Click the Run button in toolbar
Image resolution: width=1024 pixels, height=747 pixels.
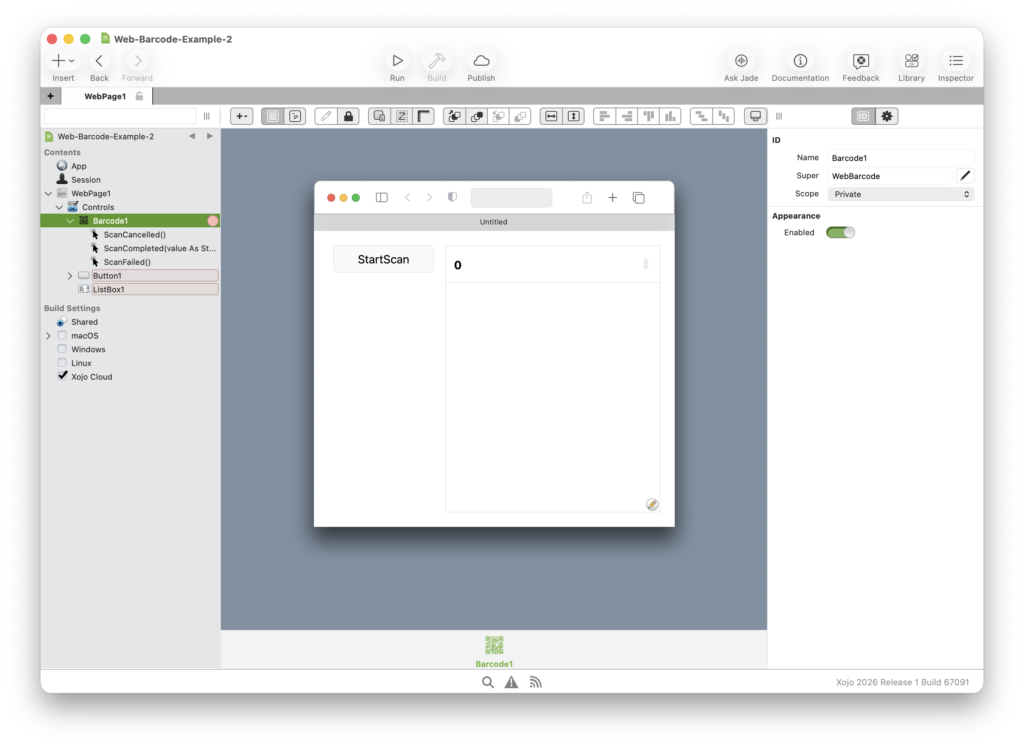point(397,61)
